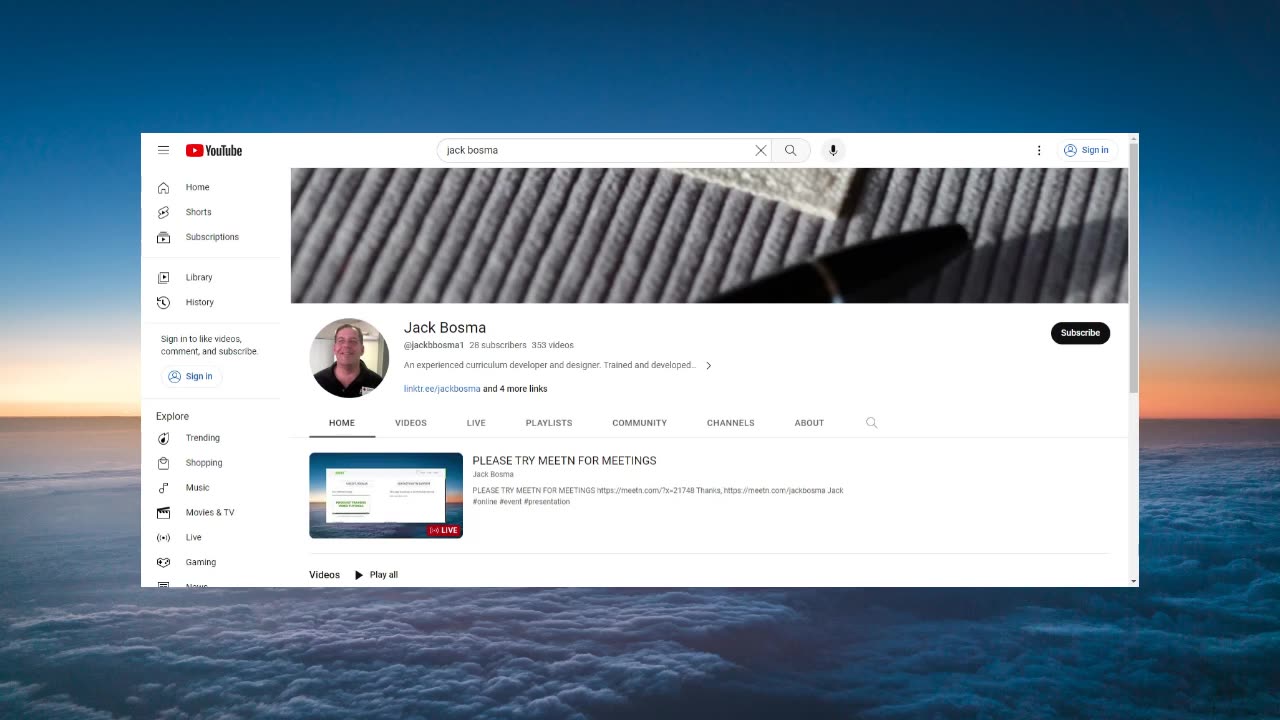
Task: Click the scrollbar down arrow
Action: (x=1133, y=581)
